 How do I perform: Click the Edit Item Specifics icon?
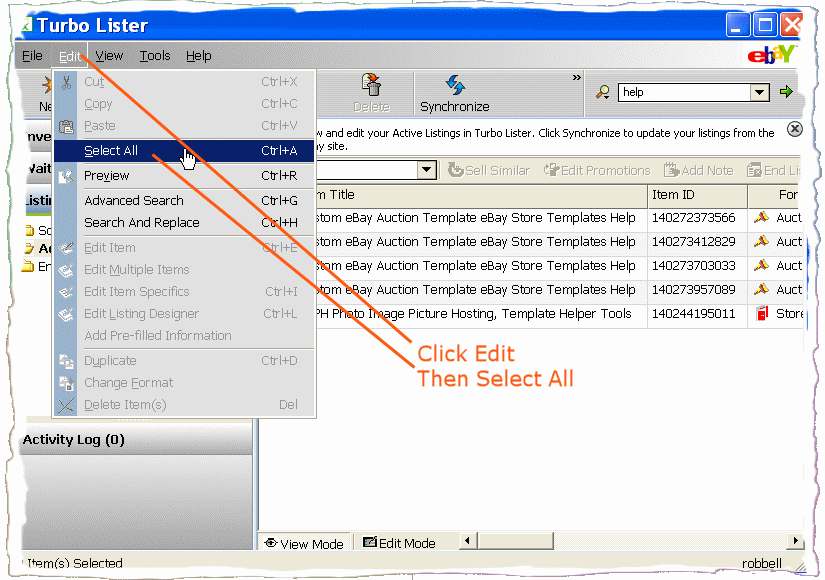66,292
